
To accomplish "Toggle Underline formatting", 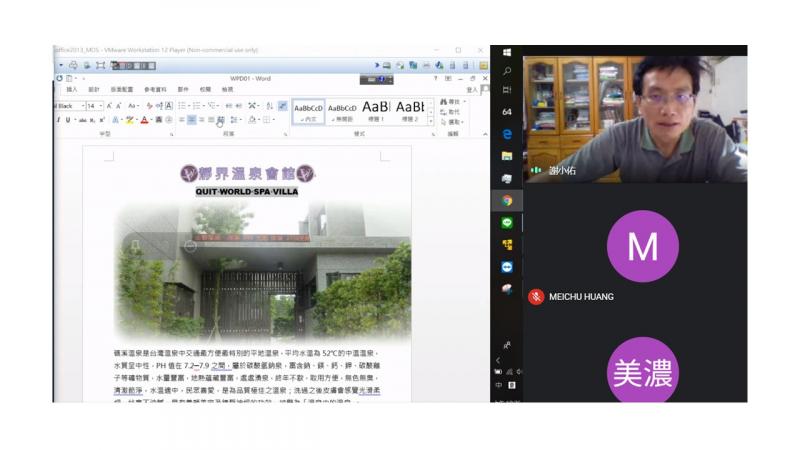I will pyautogui.click(x=67, y=120).
